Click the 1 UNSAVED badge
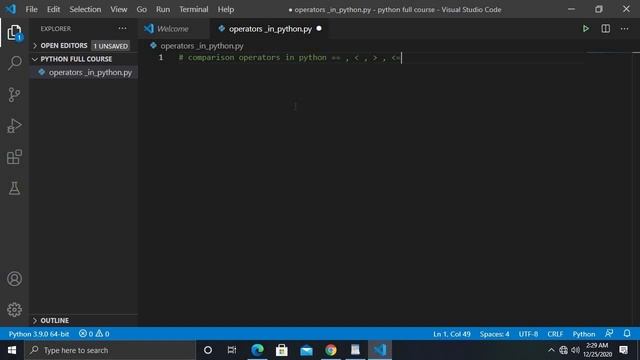 (x=111, y=46)
